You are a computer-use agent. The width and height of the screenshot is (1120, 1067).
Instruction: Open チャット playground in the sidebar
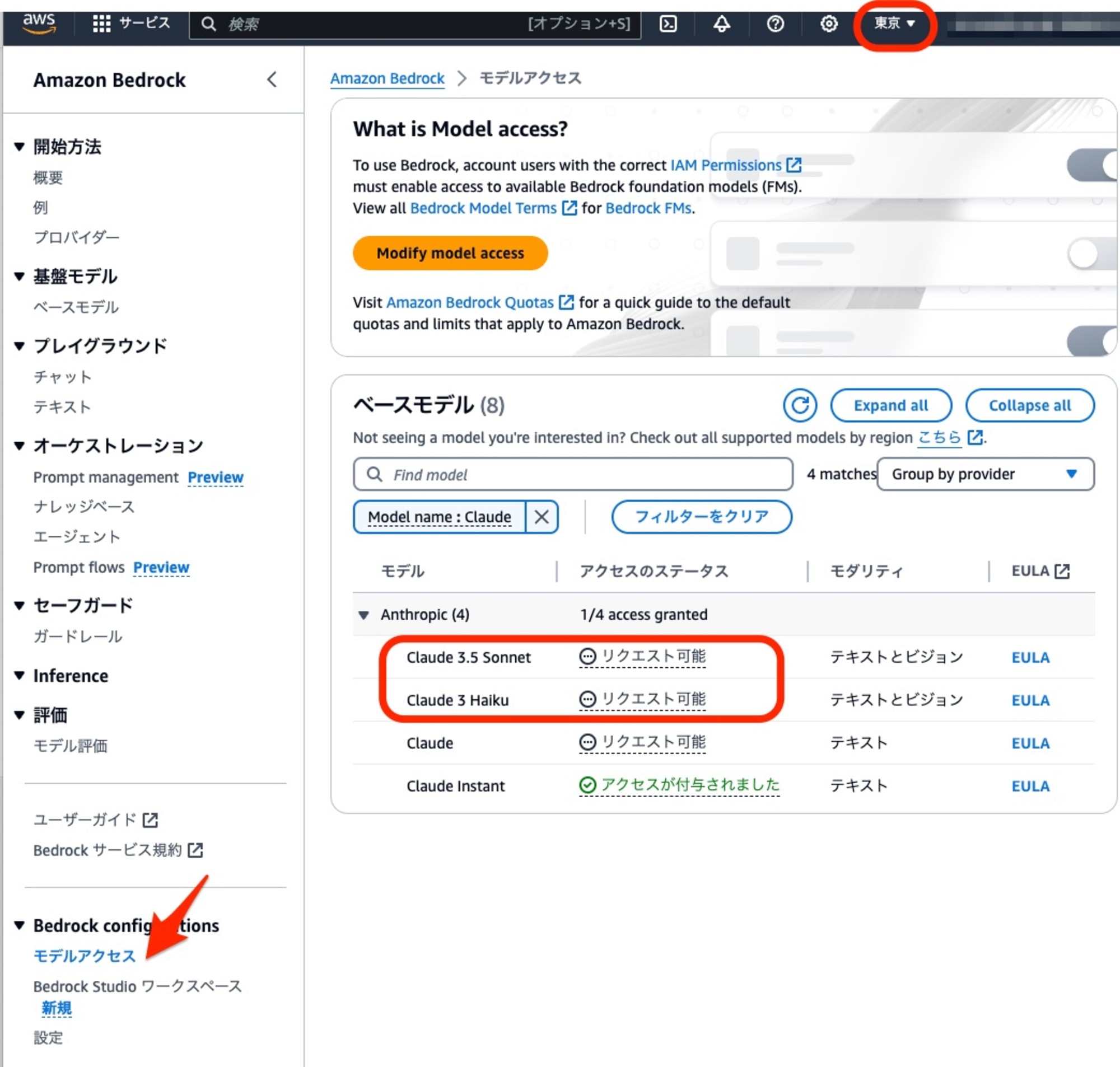62,377
